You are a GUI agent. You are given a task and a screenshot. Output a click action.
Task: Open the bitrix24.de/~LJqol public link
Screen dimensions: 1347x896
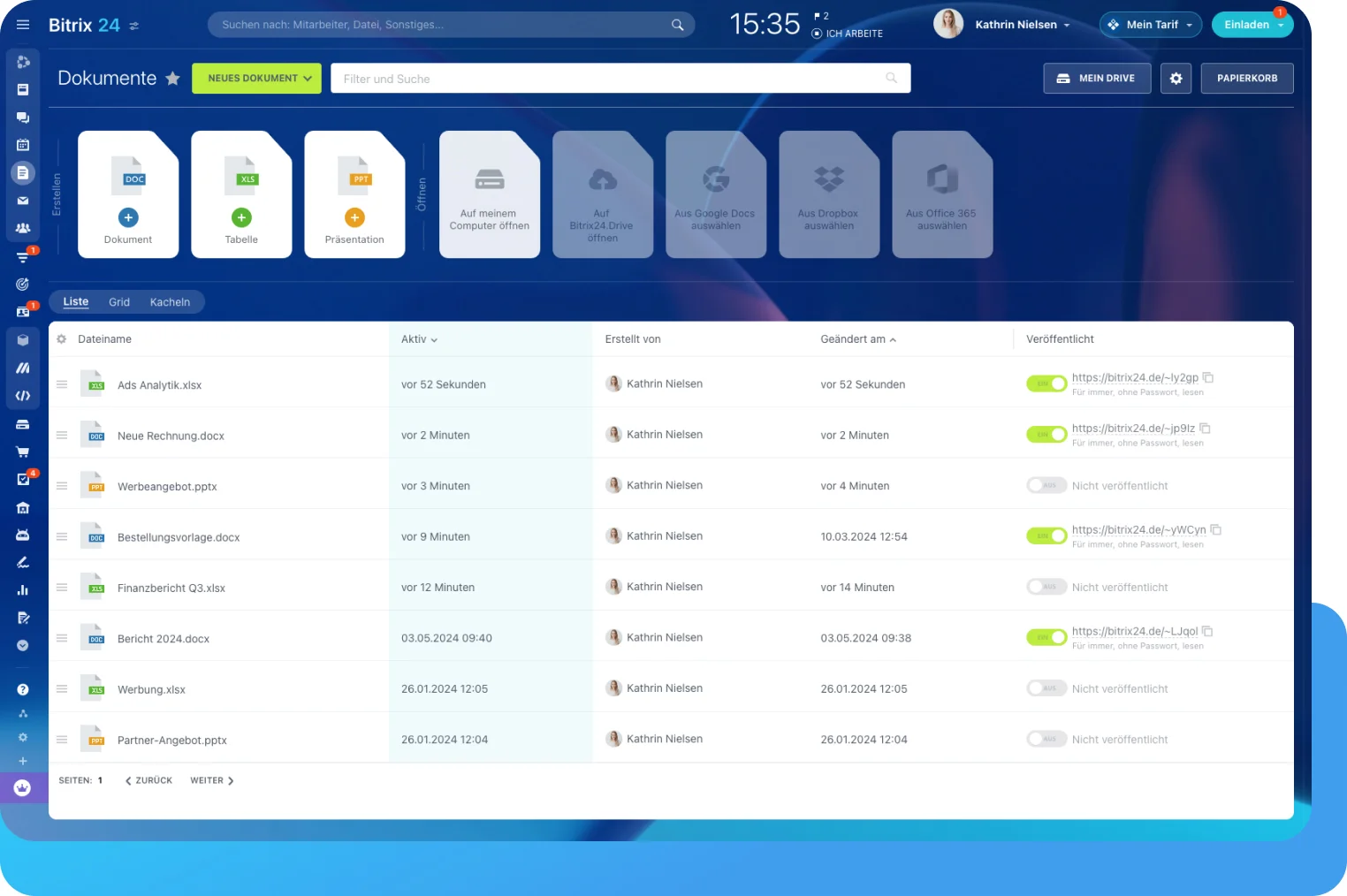click(1134, 631)
